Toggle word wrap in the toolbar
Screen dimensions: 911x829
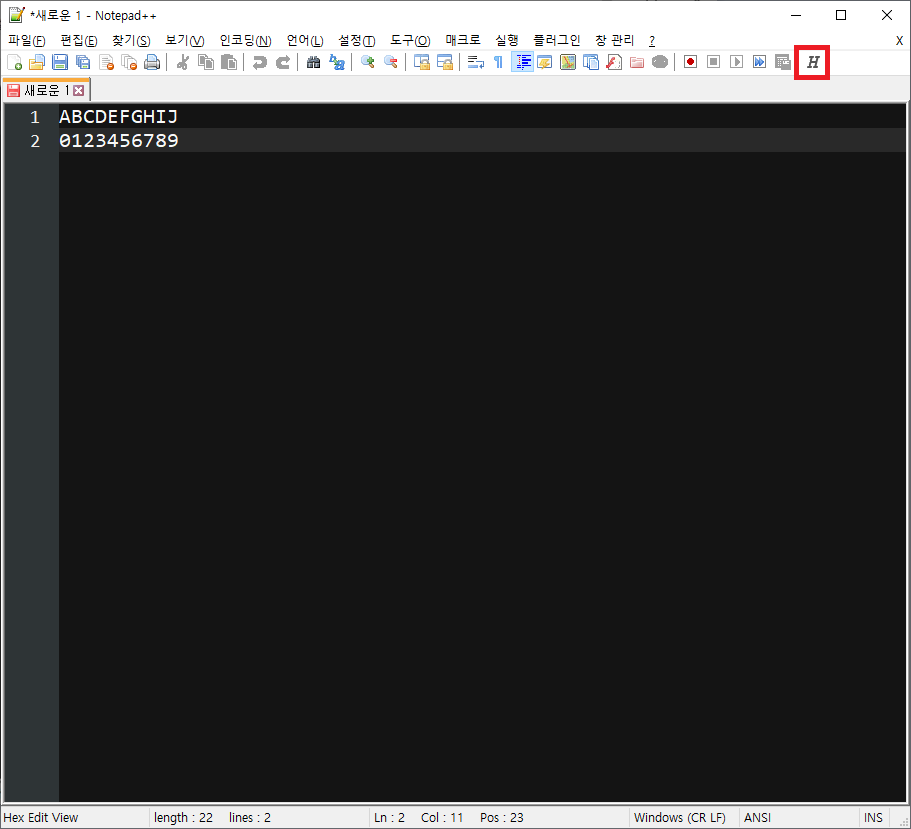point(475,62)
